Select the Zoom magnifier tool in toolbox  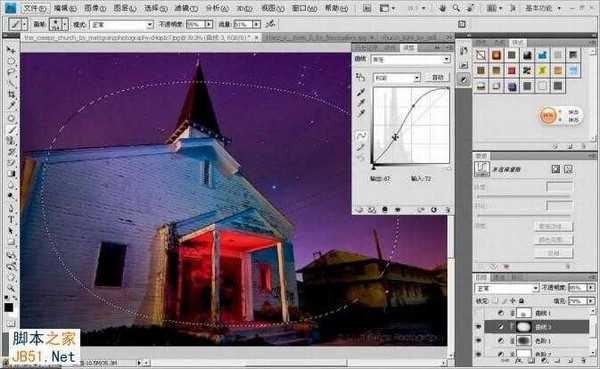(11, 287)
